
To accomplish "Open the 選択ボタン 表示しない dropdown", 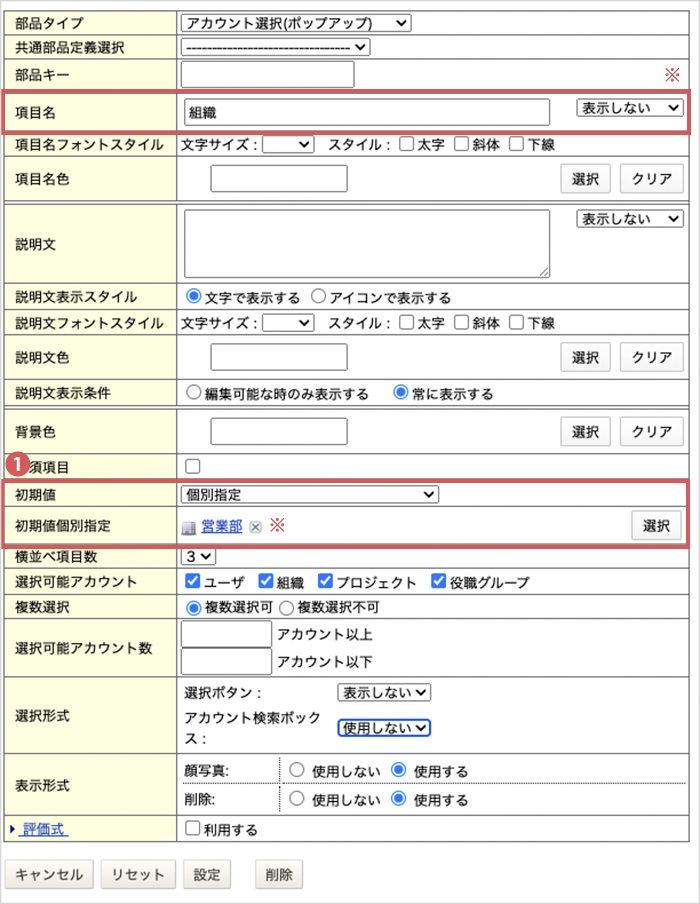I will click(x=384, y=692).
